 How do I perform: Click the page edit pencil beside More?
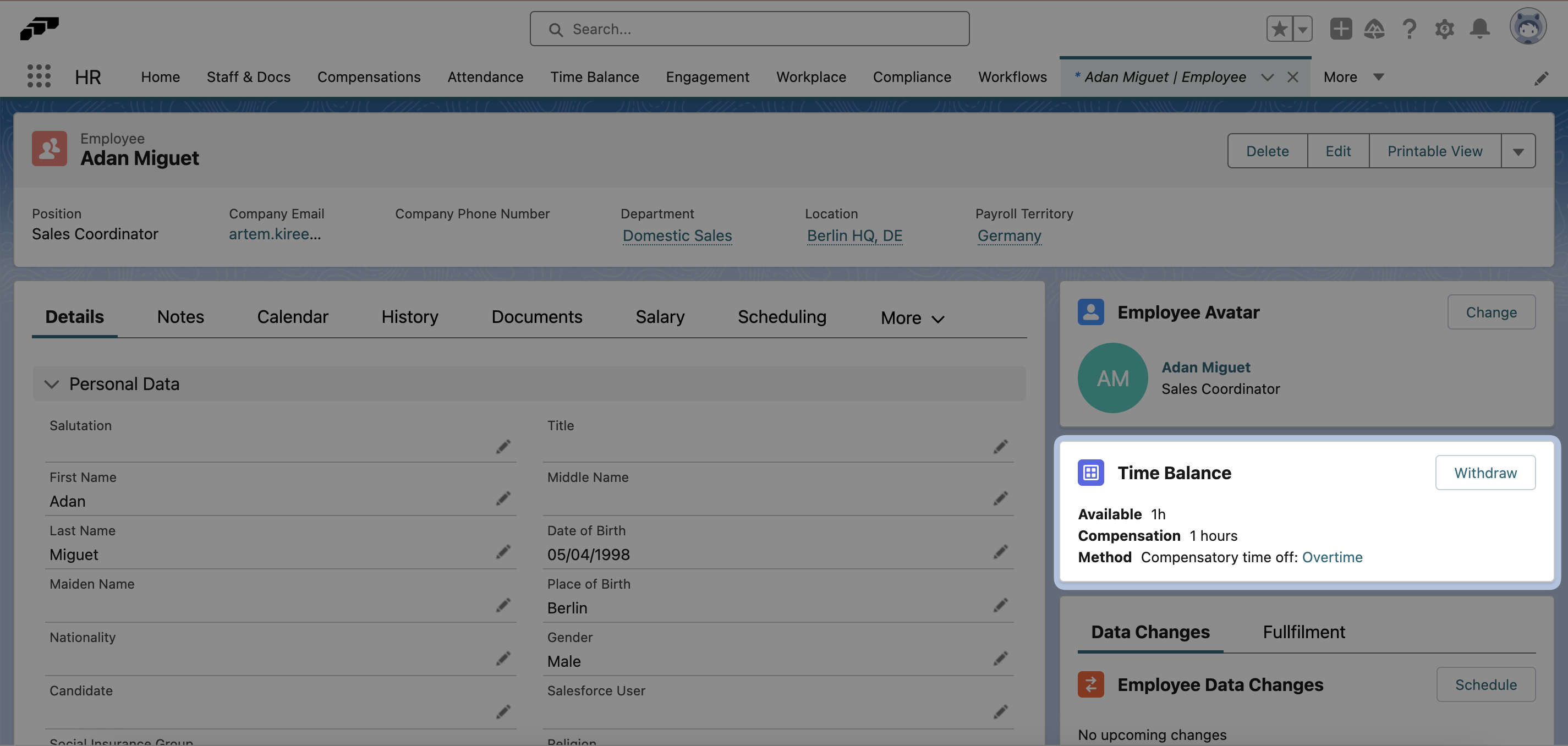(1542, 78)
